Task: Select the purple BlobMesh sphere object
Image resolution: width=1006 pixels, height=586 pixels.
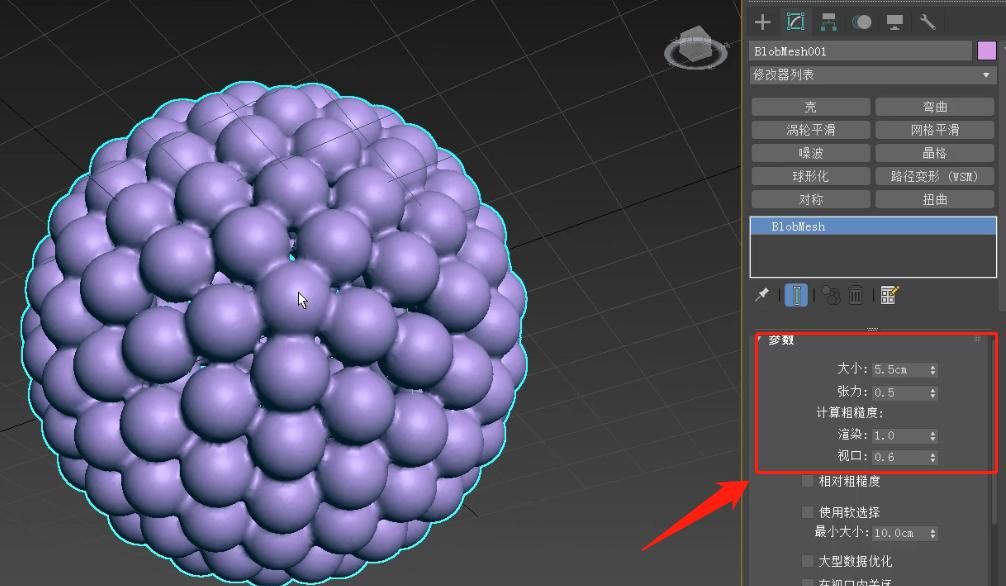Action: [x=276, y=334]
